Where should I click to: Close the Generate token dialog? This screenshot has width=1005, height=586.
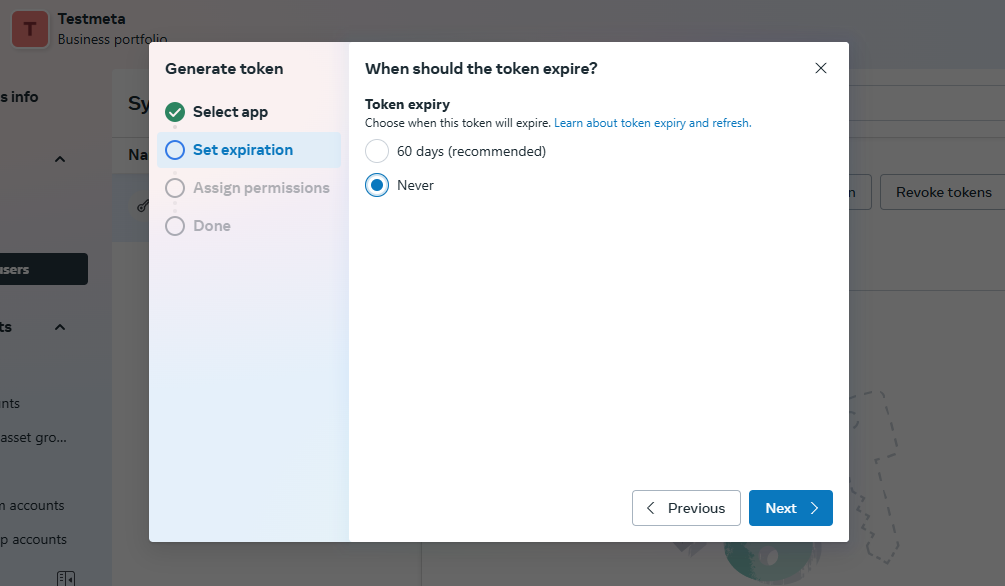pyautogui.click(x=820, y=68)
